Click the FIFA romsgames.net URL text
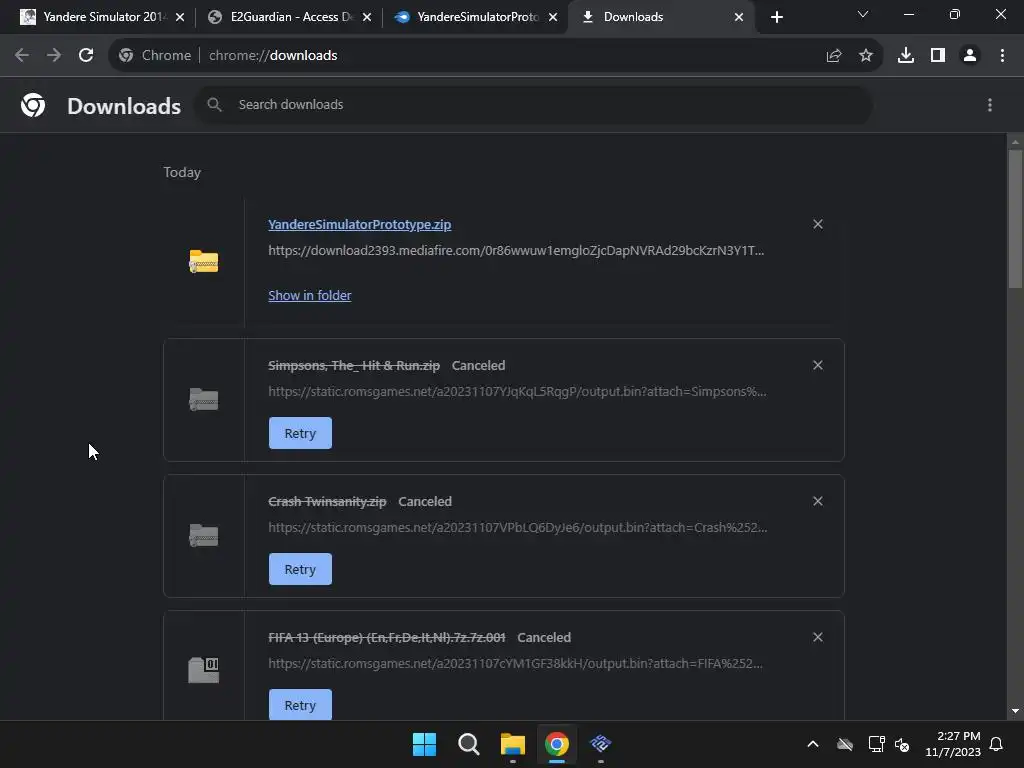 pyautogui.click(x=515, y=663)
